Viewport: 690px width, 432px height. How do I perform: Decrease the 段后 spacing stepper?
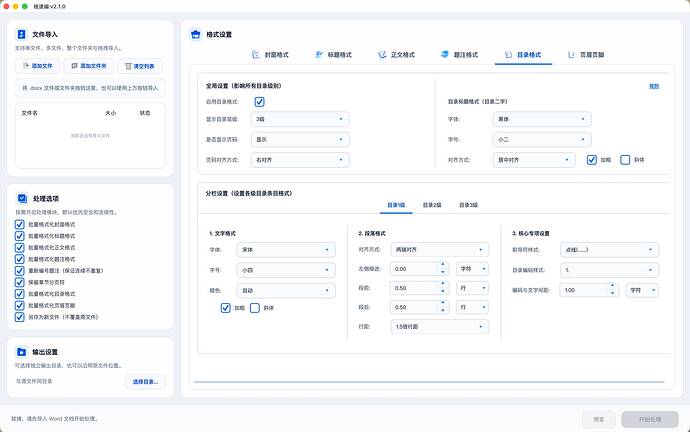pyautogui.click(x=443, y=311)
